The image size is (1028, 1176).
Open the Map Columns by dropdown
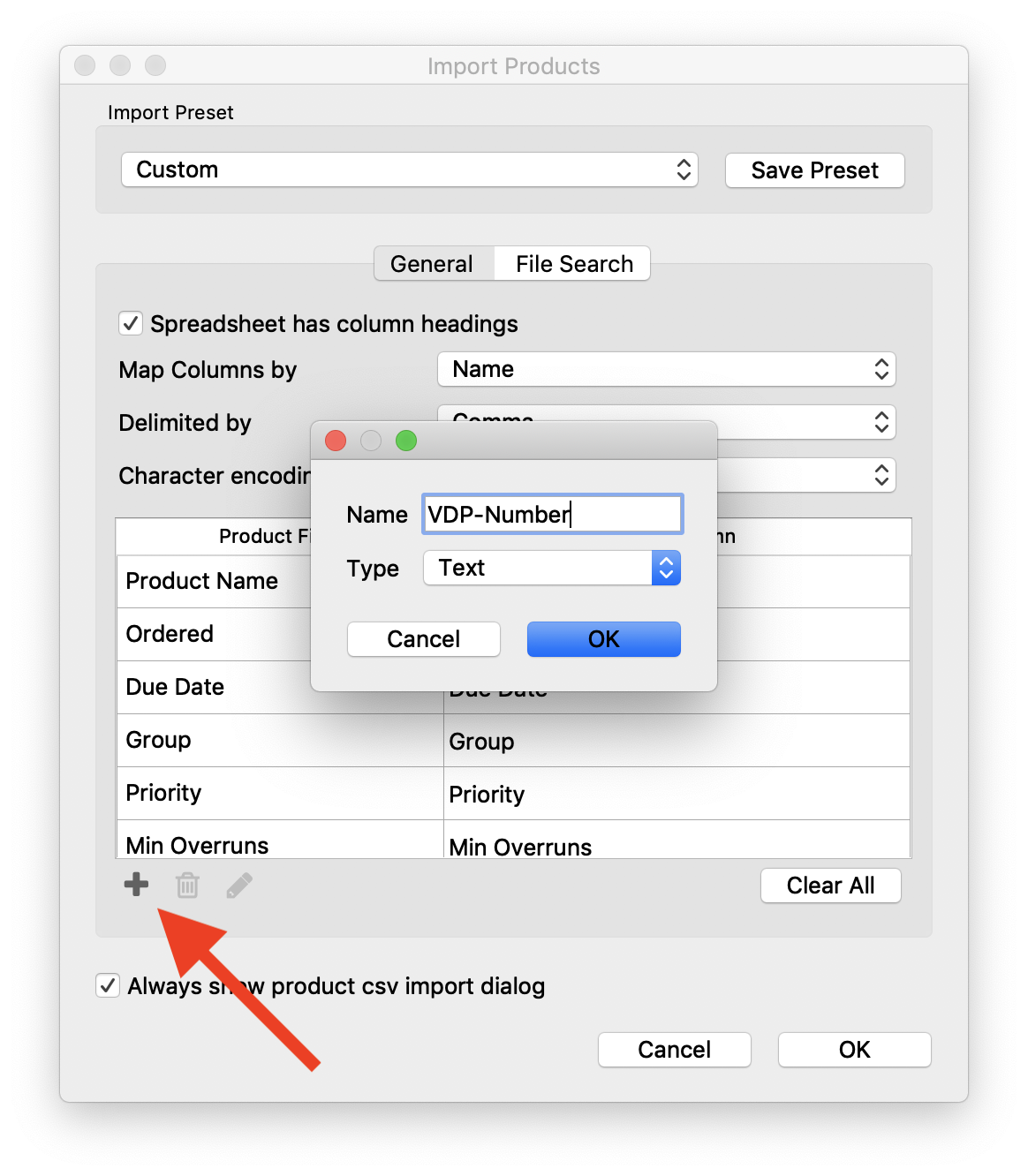point(666,369)
